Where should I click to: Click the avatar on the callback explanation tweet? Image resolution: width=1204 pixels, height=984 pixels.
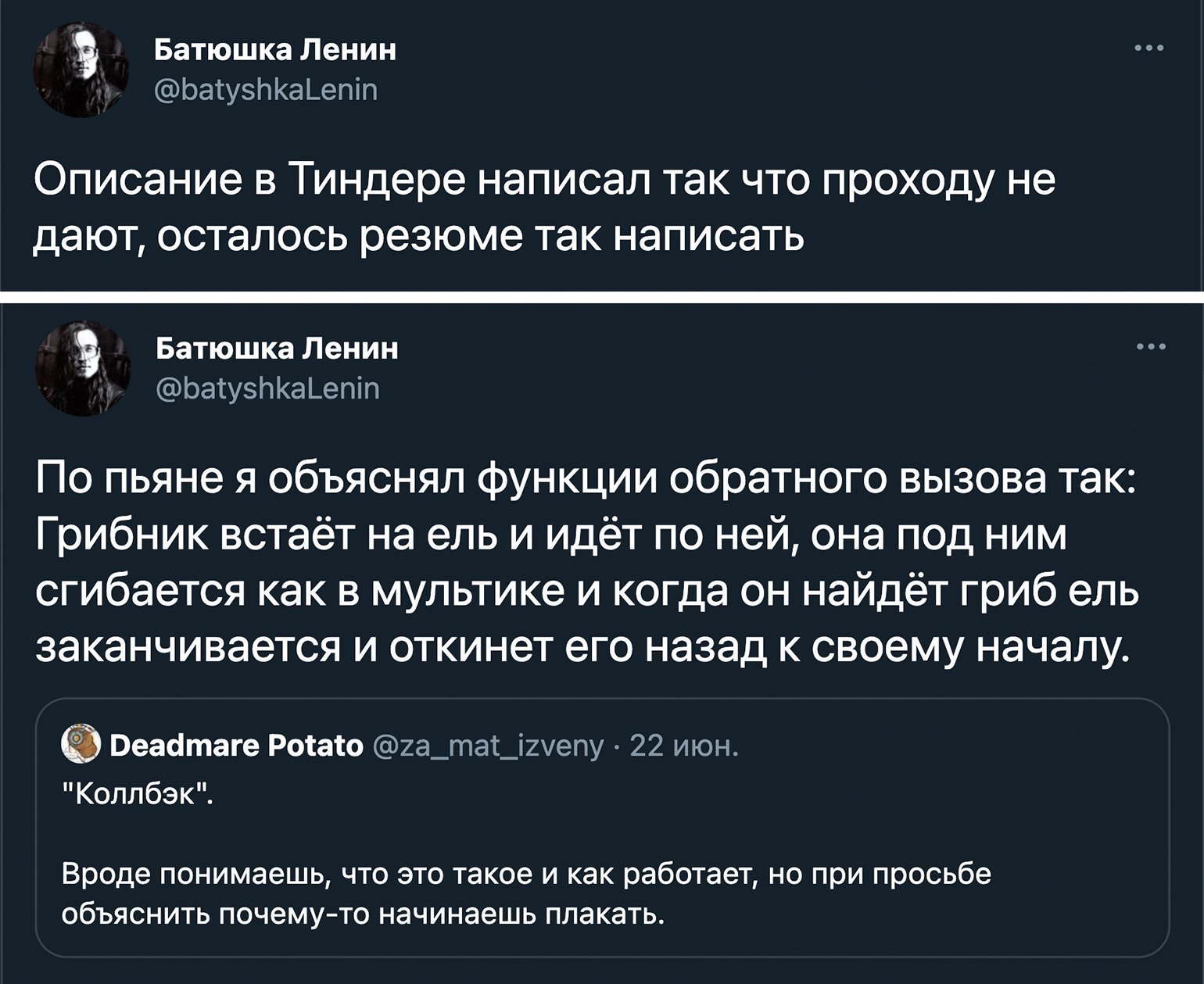[x=83, y=369]
